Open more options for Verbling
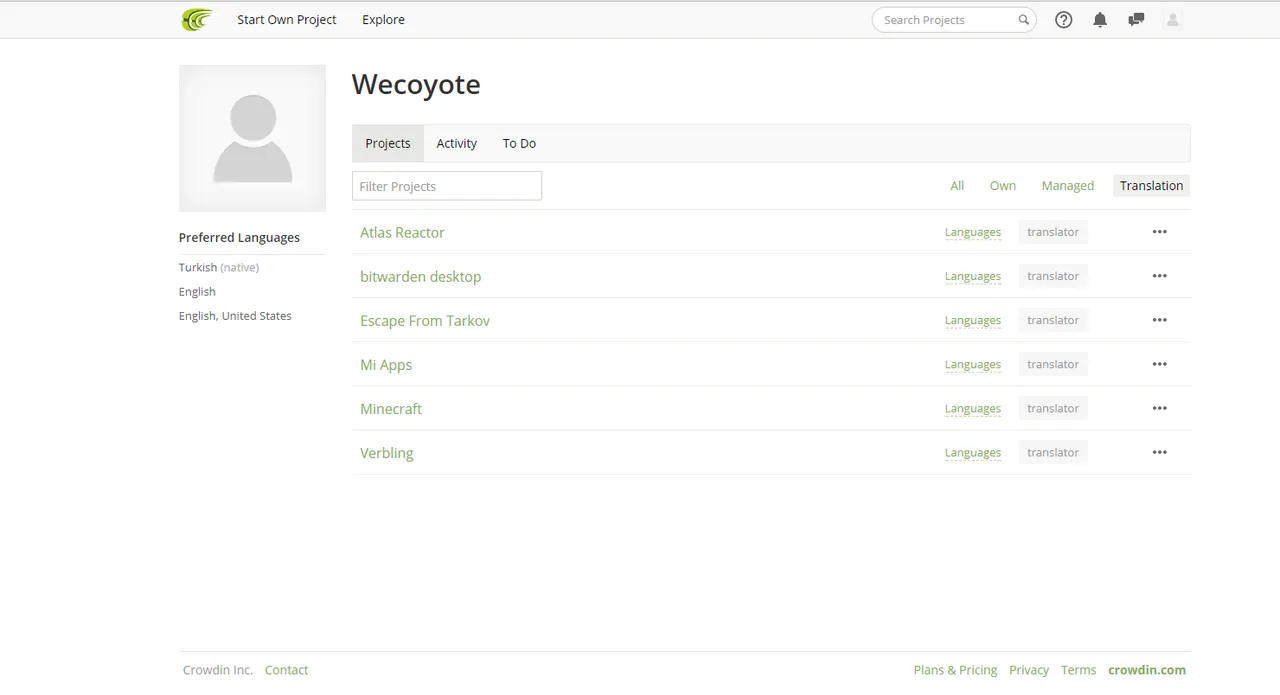This screenshot has height=695, width=1280. 1159,452
